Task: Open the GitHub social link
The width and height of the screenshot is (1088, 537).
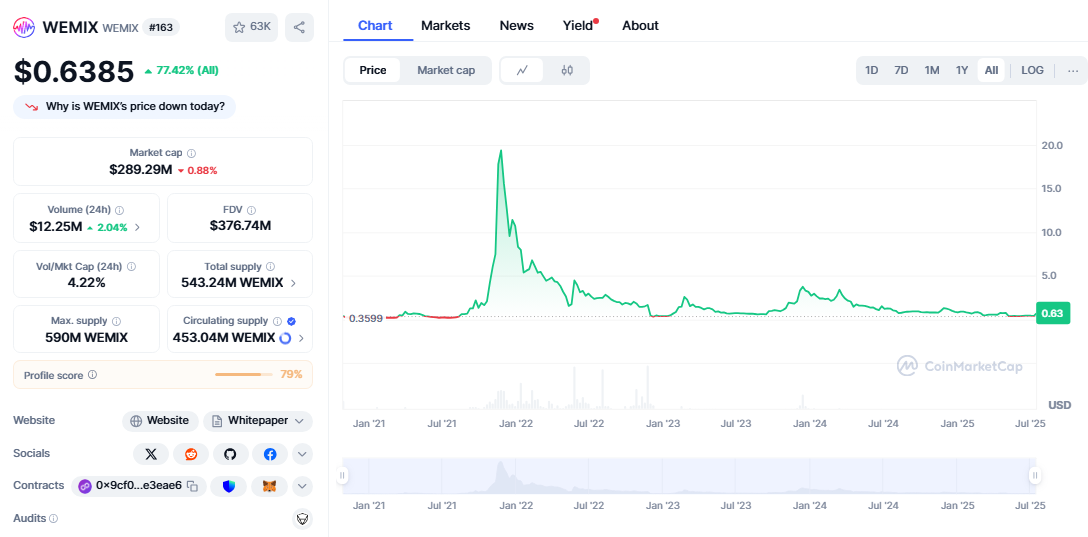Action: [230, 454]
